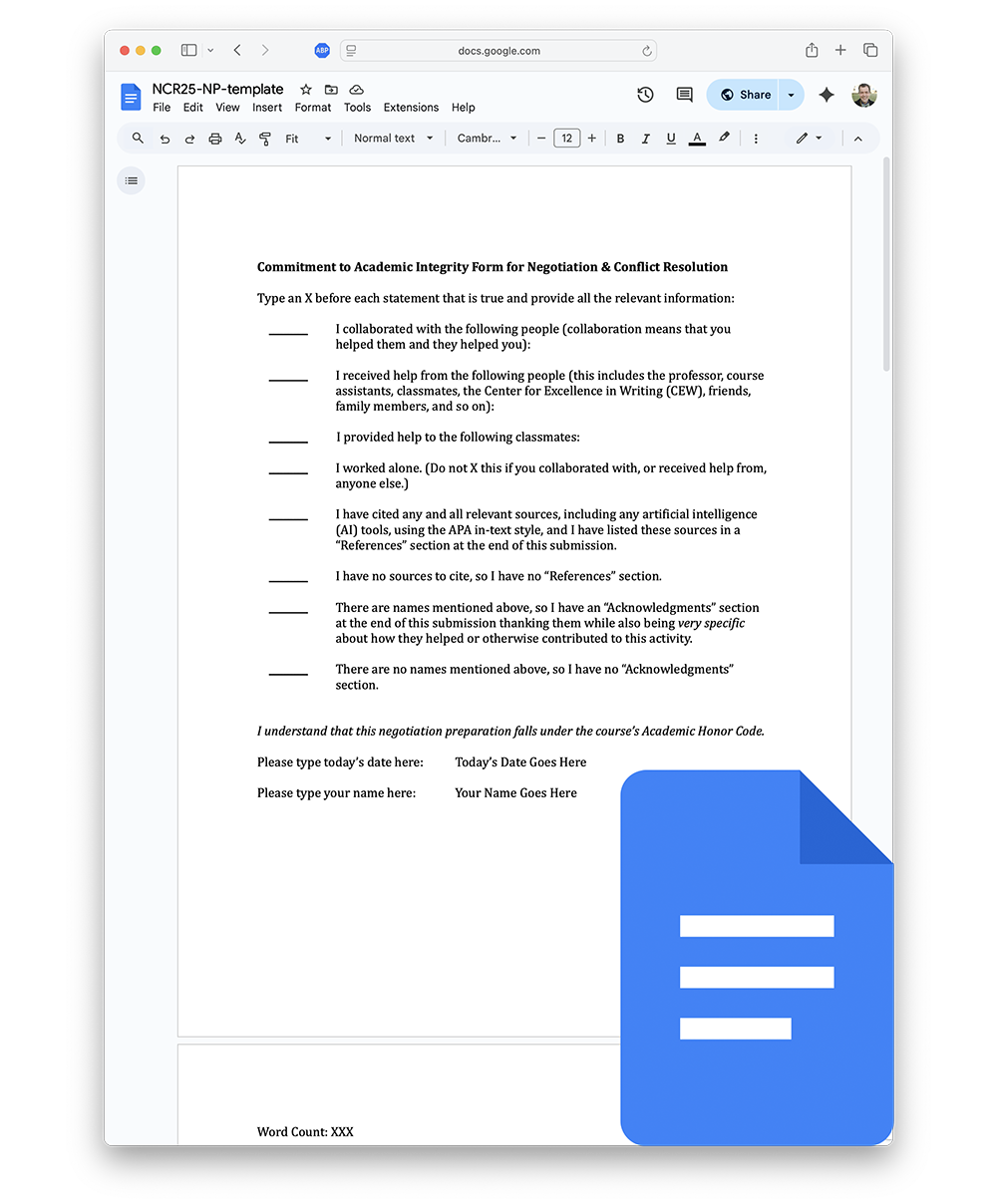Go back in Safari

point(237,50)
